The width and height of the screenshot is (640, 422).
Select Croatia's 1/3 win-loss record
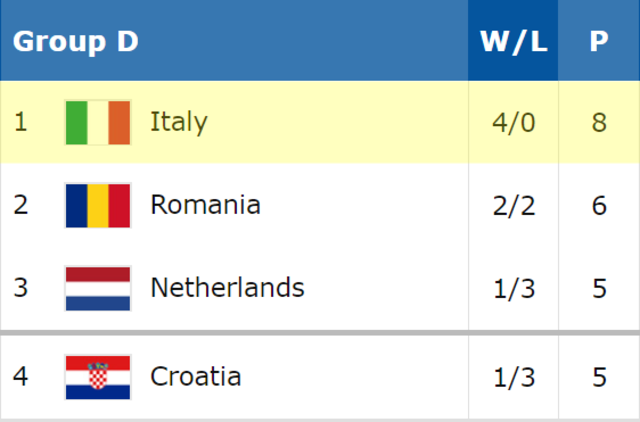513,377
